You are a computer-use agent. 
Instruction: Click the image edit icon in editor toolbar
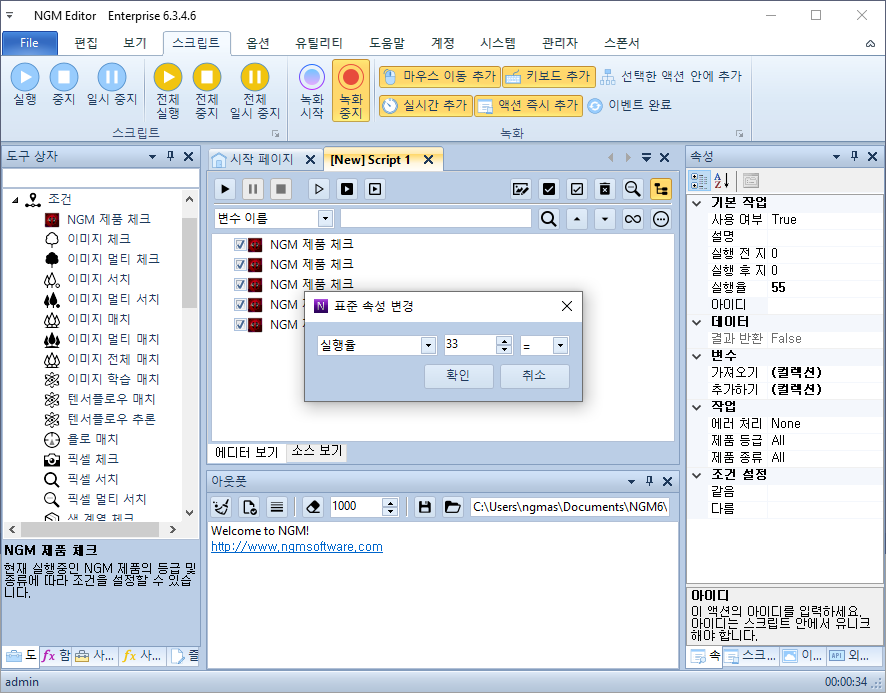(x=520, y=189)
